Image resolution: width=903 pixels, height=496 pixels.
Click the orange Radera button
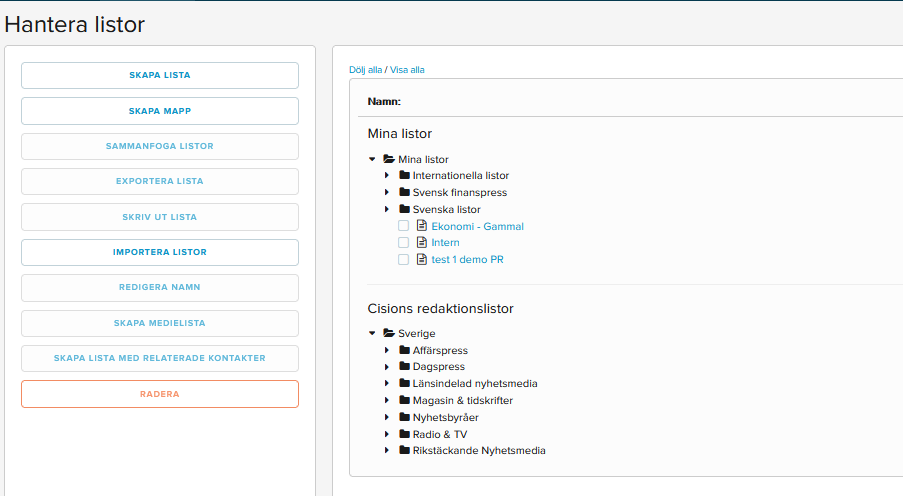[x=160, y=394]
